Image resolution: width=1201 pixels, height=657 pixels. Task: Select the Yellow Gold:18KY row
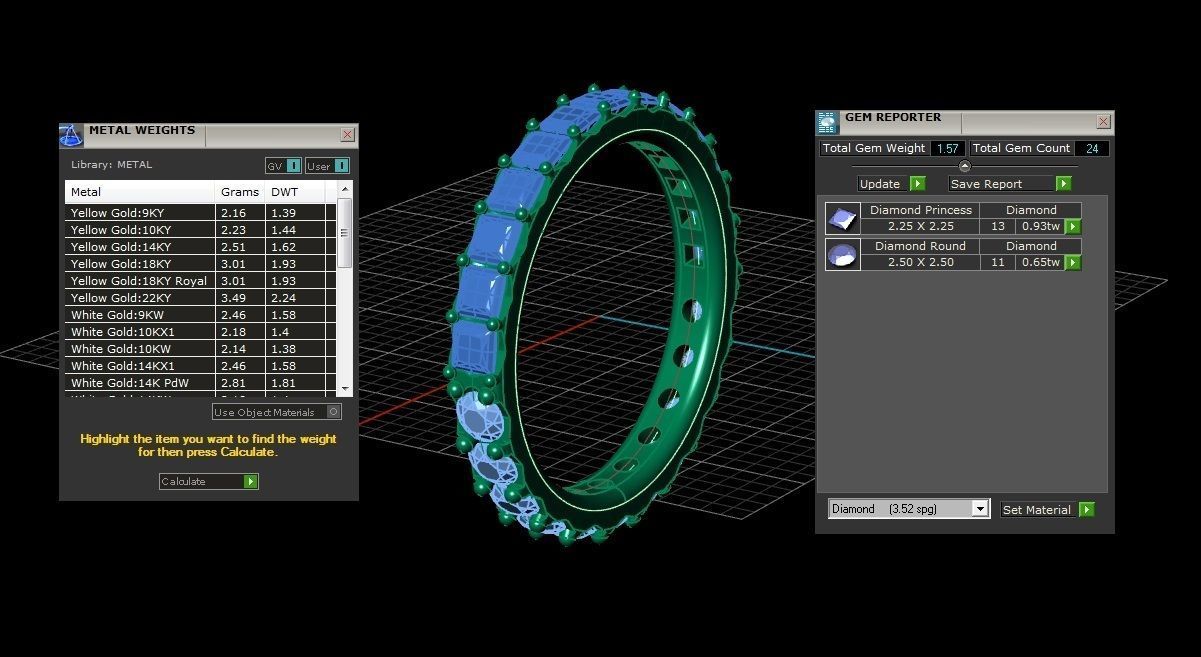[201, 264]
